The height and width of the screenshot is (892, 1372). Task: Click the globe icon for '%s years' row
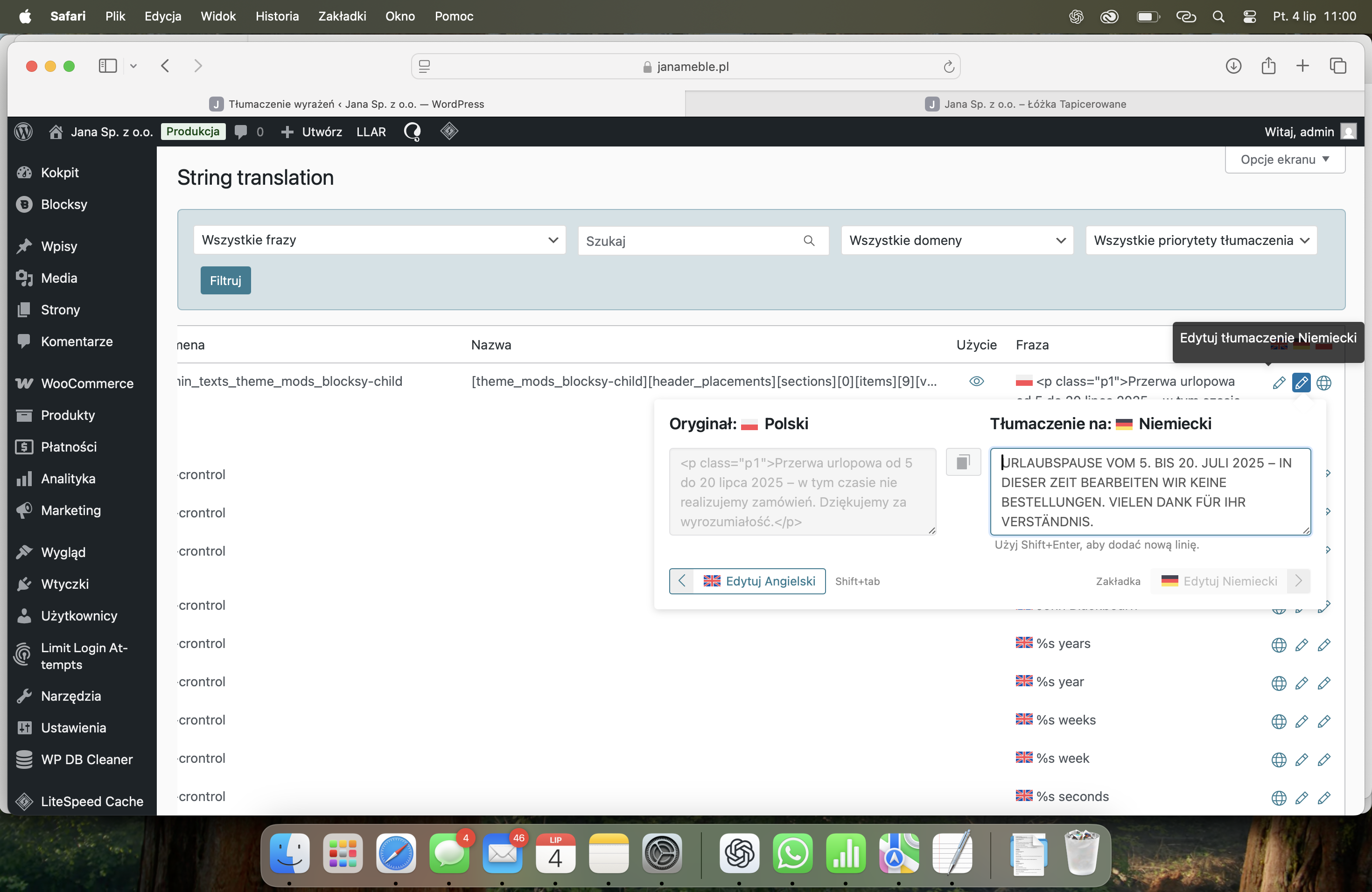[x=1278, y=645]
